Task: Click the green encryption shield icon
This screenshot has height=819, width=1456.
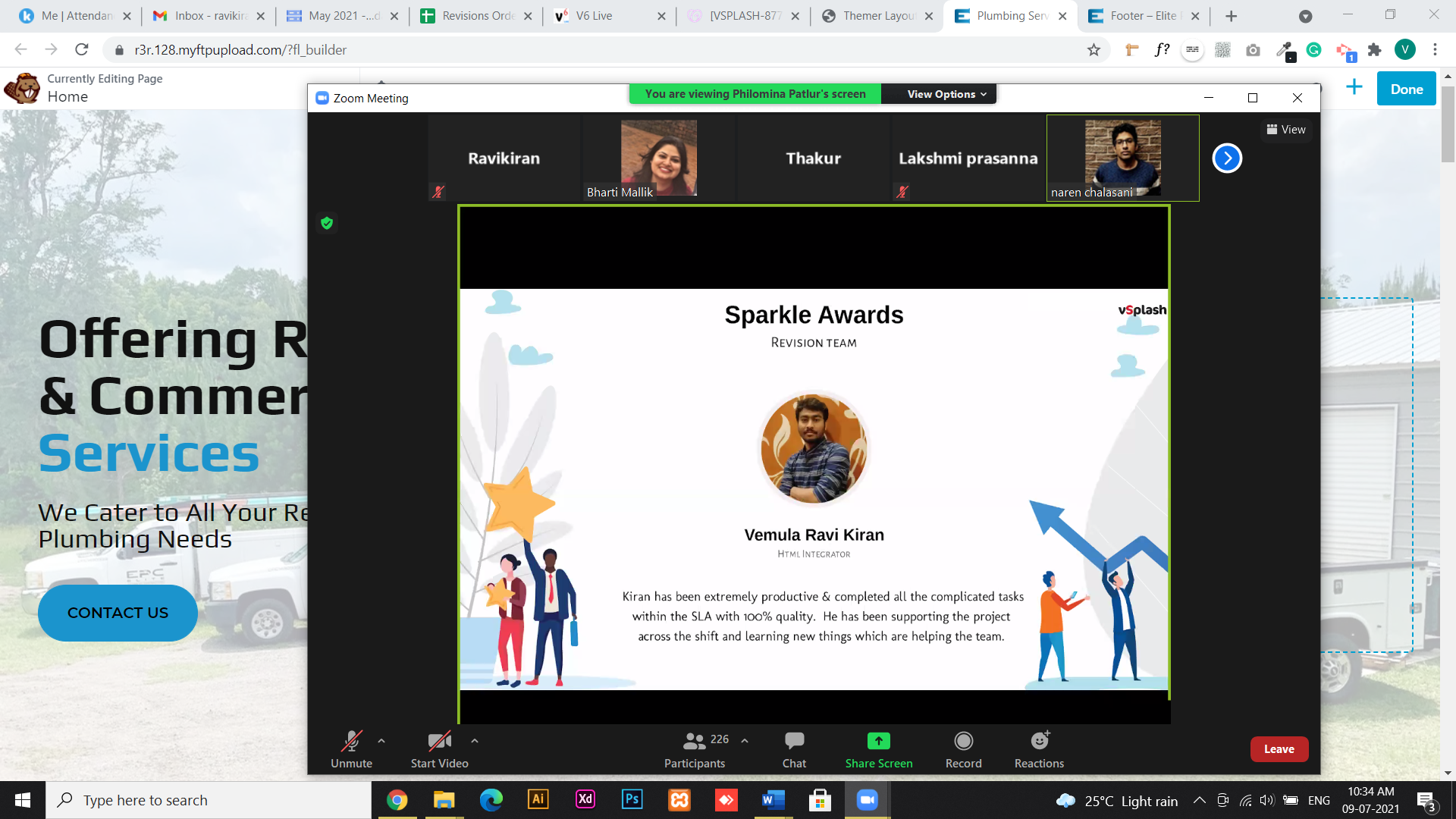Action: [x=327, y=223]
